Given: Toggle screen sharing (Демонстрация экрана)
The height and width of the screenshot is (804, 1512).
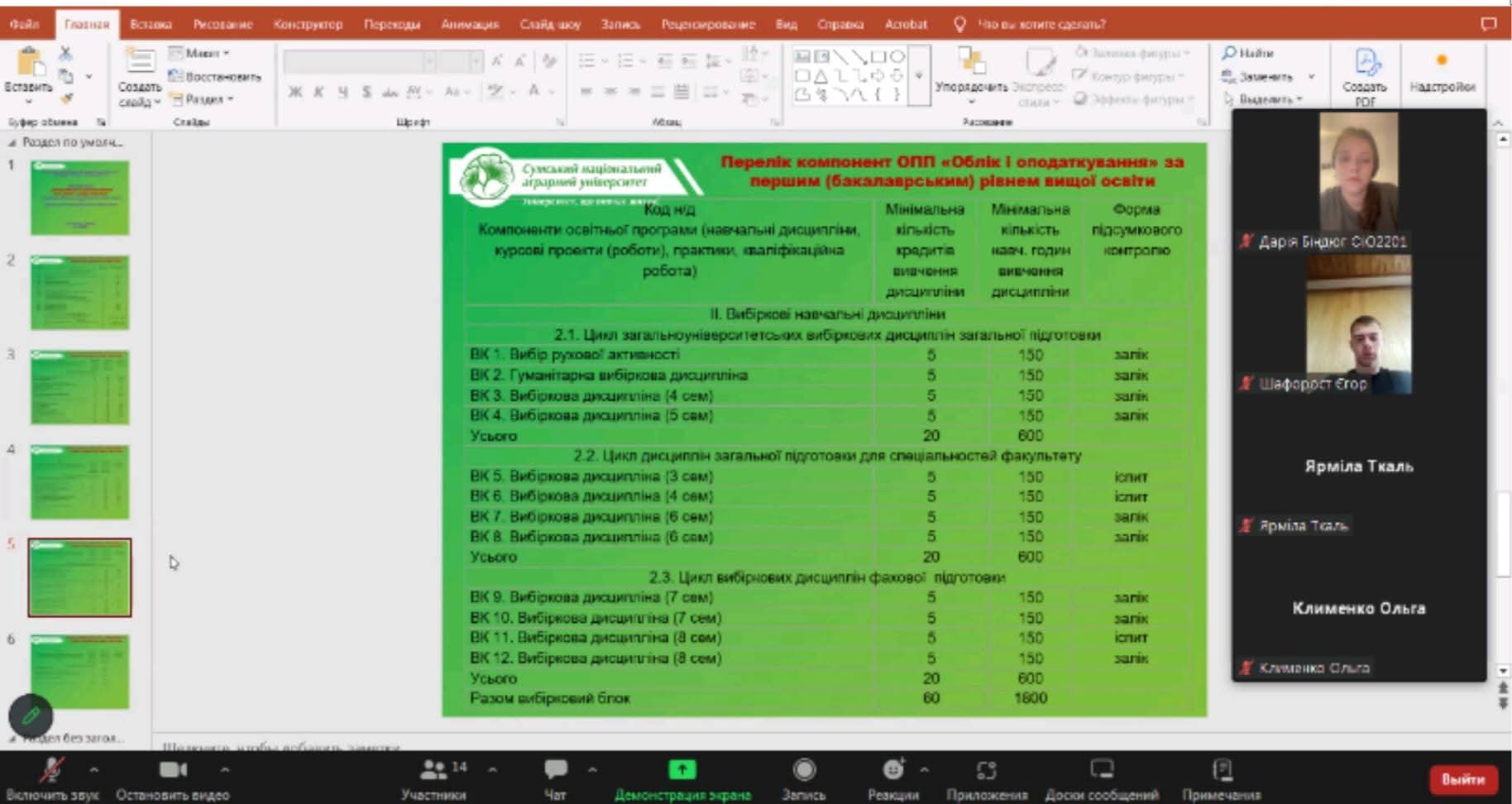Looking at the screenshot, I should pos(682,771).
